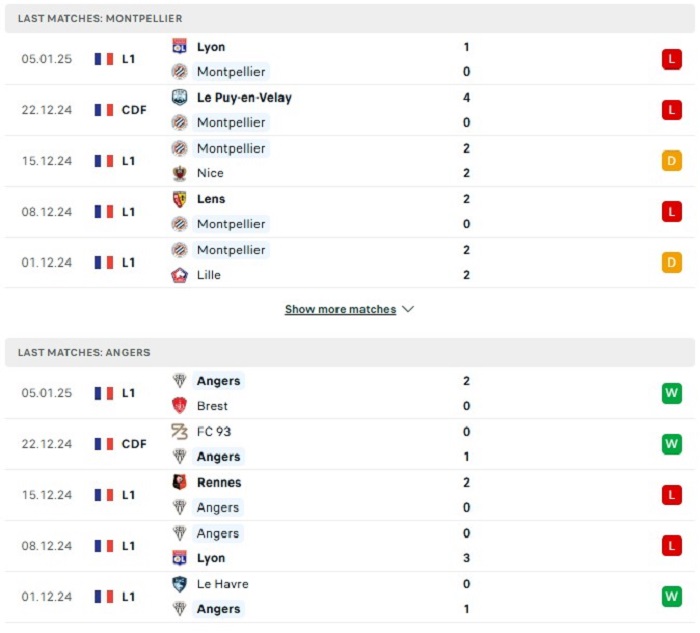700x633 pixels.
Task: Click the green W badge for Angers vs Brest
Action: pos(672,393)
